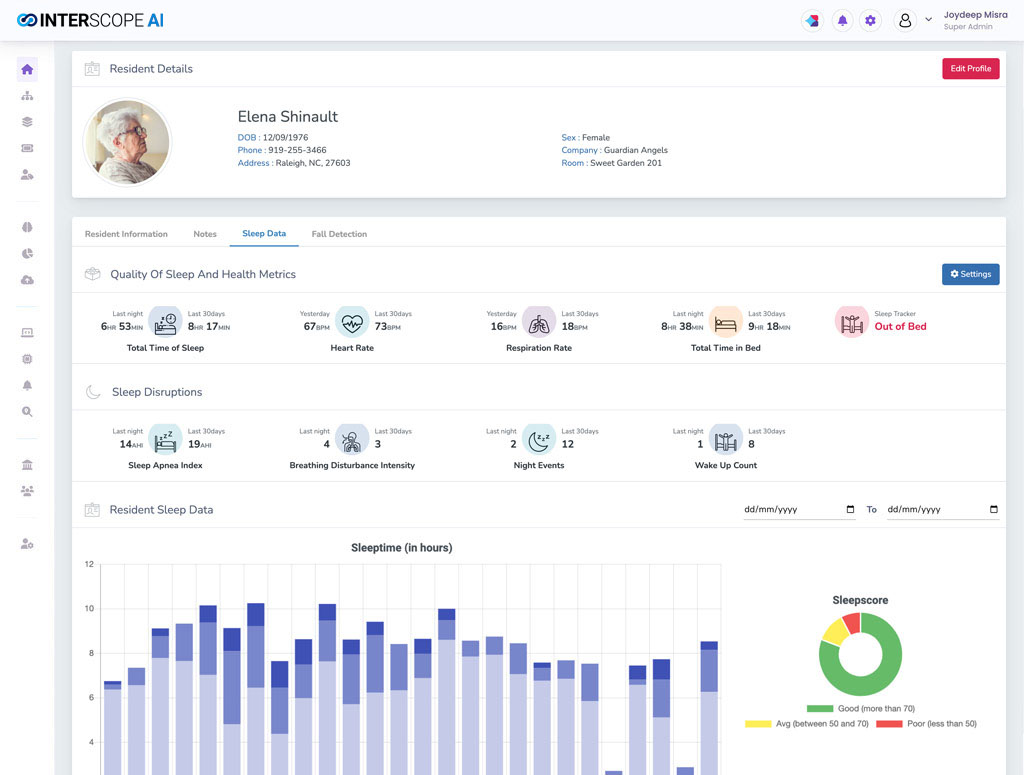Open the pie chart sidebar icon

click(27, 253)
